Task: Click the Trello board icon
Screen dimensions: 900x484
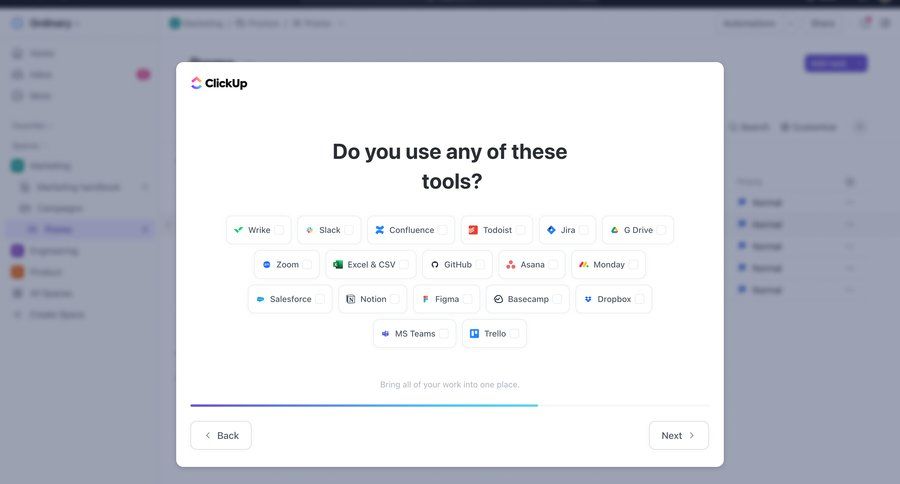Action: (474, 334)
